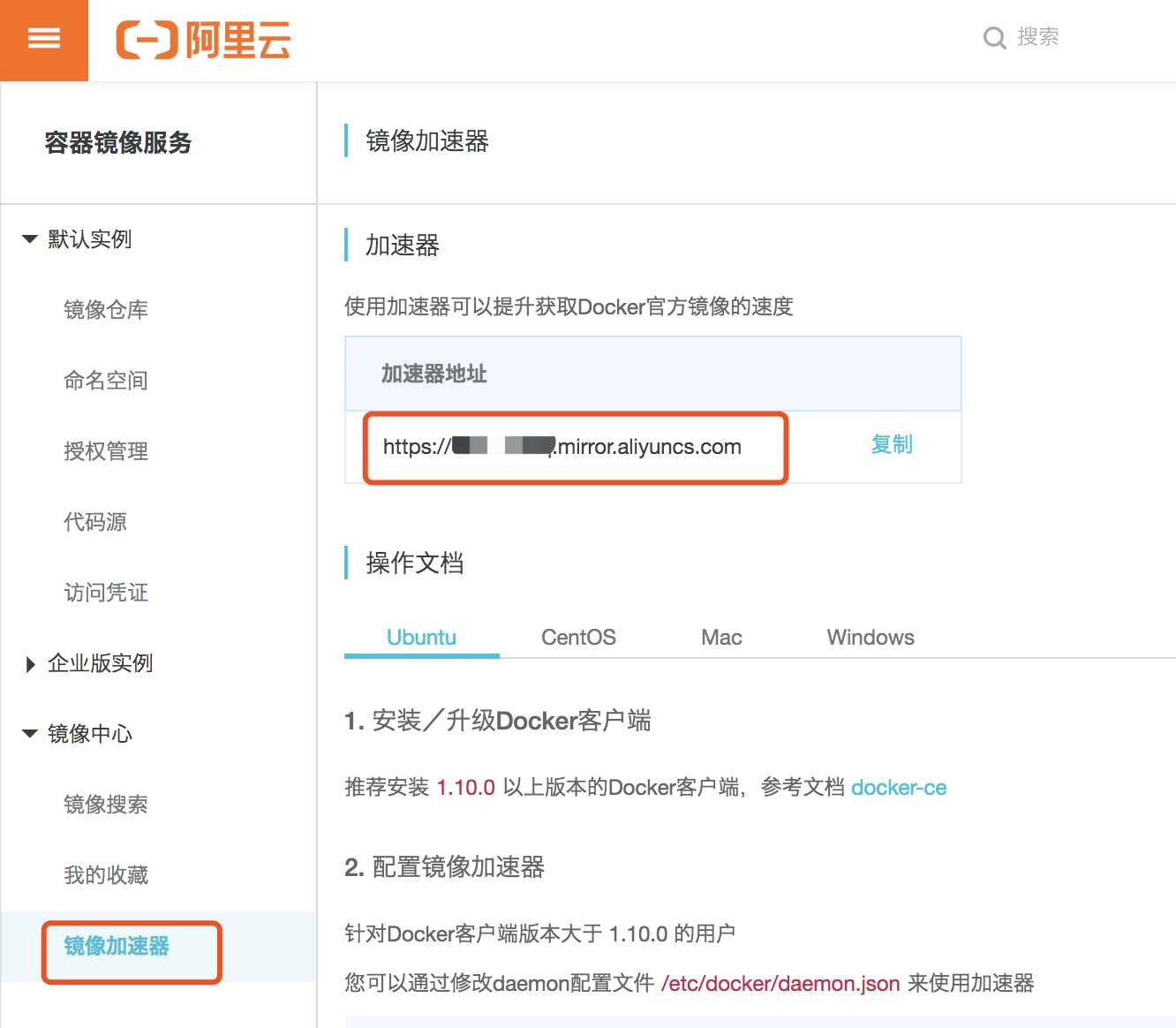The image size is (1176, 1028).
Task: Open 代码源 in sidebar
Action: [x=95, y=522]
